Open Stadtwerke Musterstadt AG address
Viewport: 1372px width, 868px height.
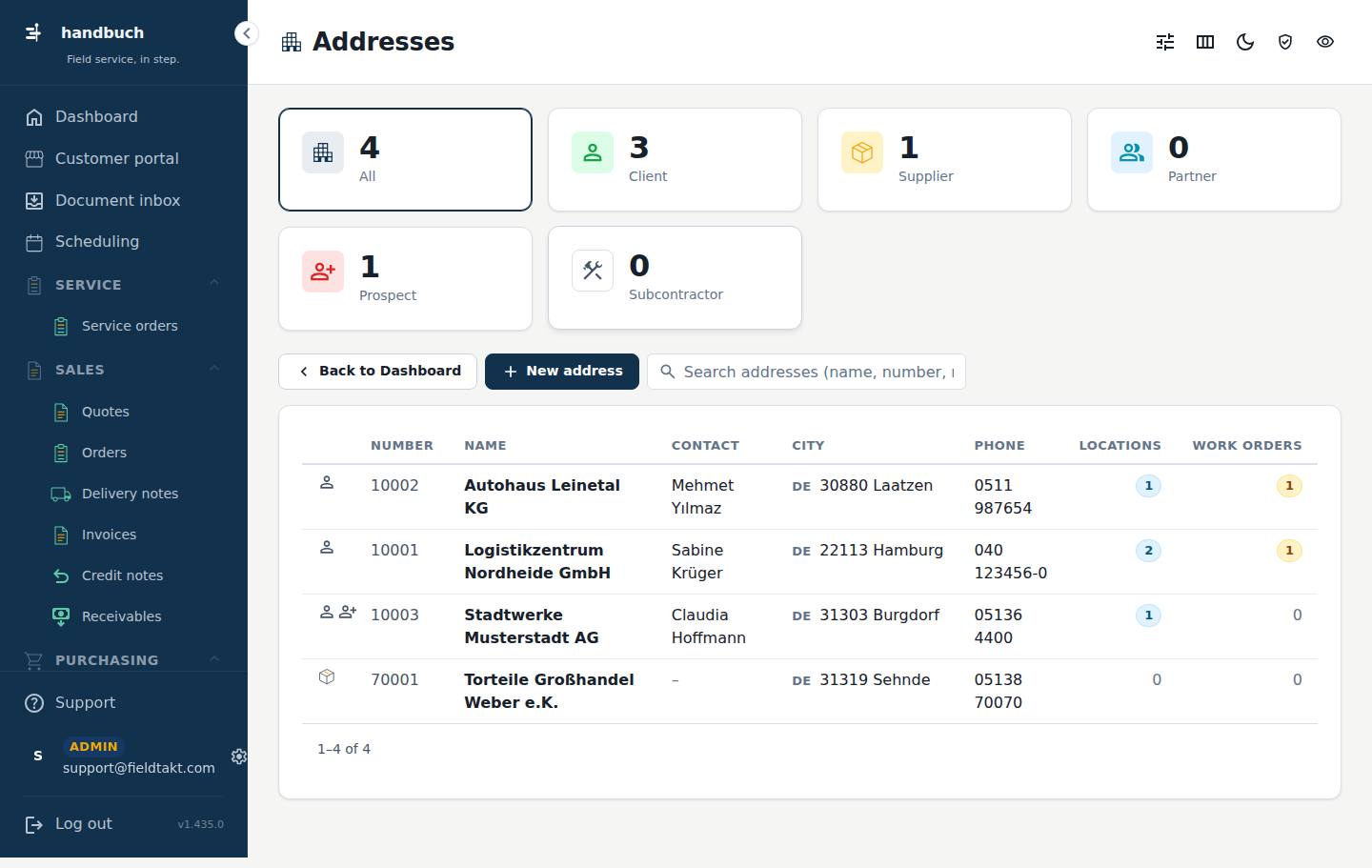click(x=532, y=626)
